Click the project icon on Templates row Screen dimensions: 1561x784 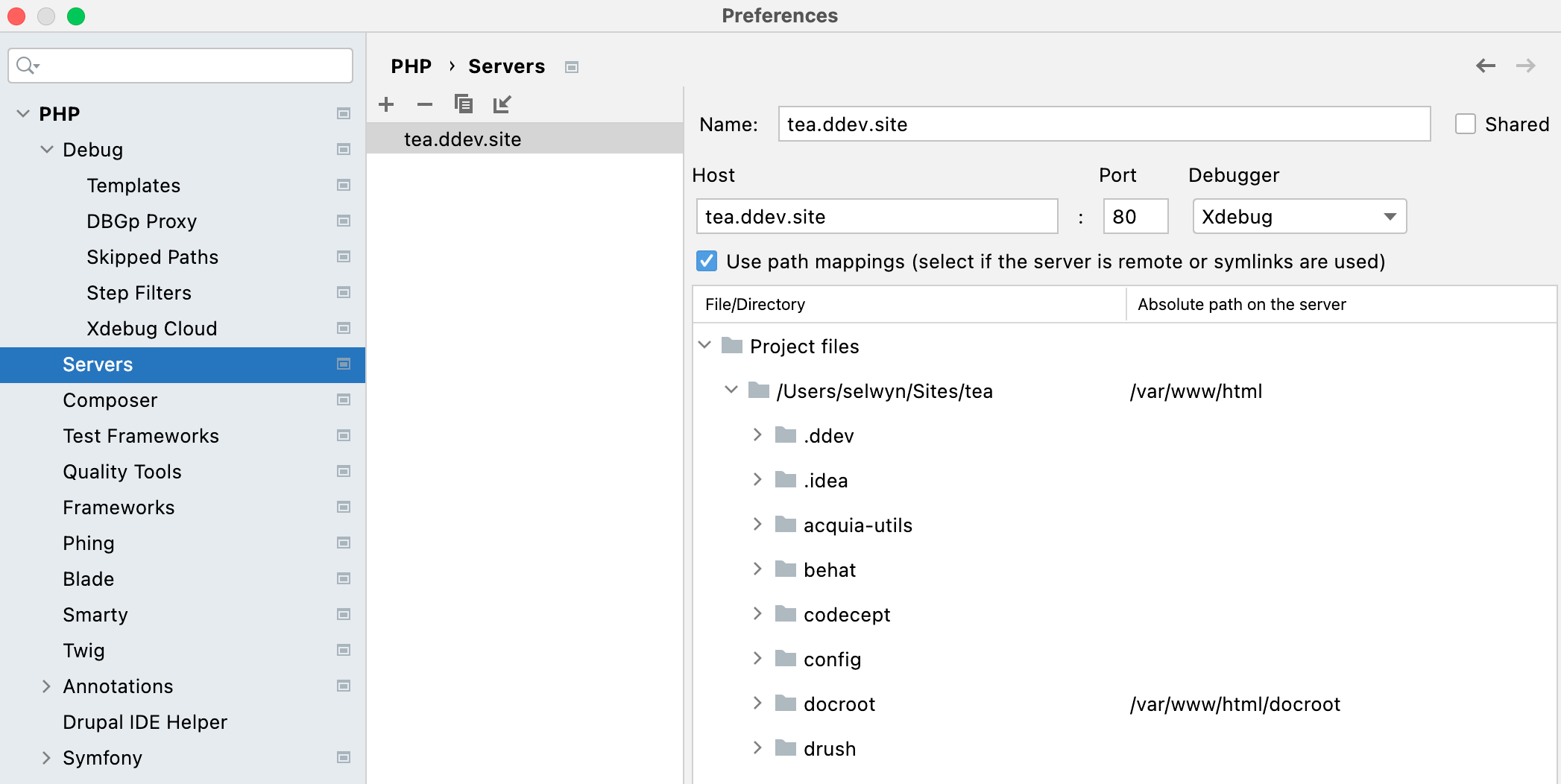344,185
